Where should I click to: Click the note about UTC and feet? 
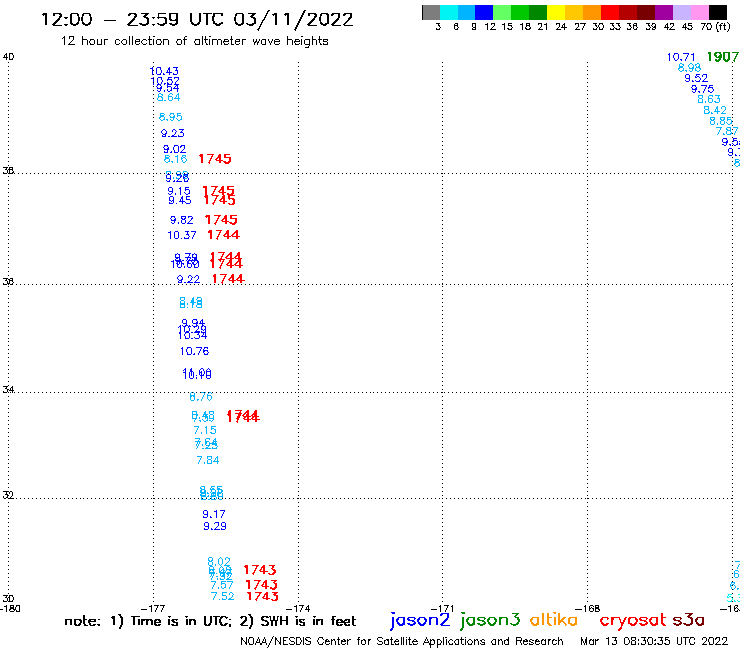coord(210,621)
